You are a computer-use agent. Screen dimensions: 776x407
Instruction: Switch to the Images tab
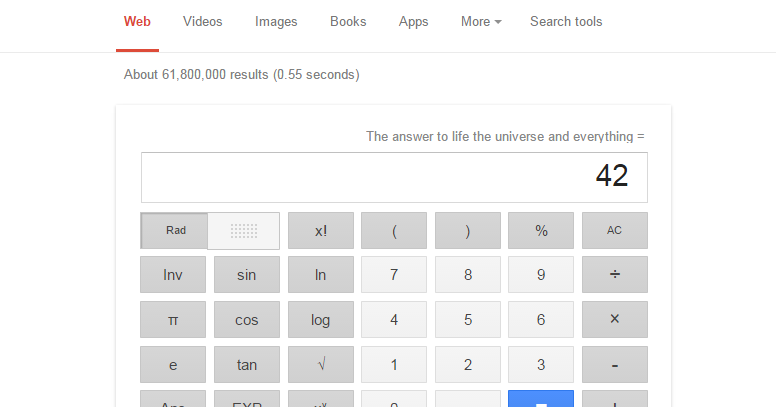tap(276, 22)
